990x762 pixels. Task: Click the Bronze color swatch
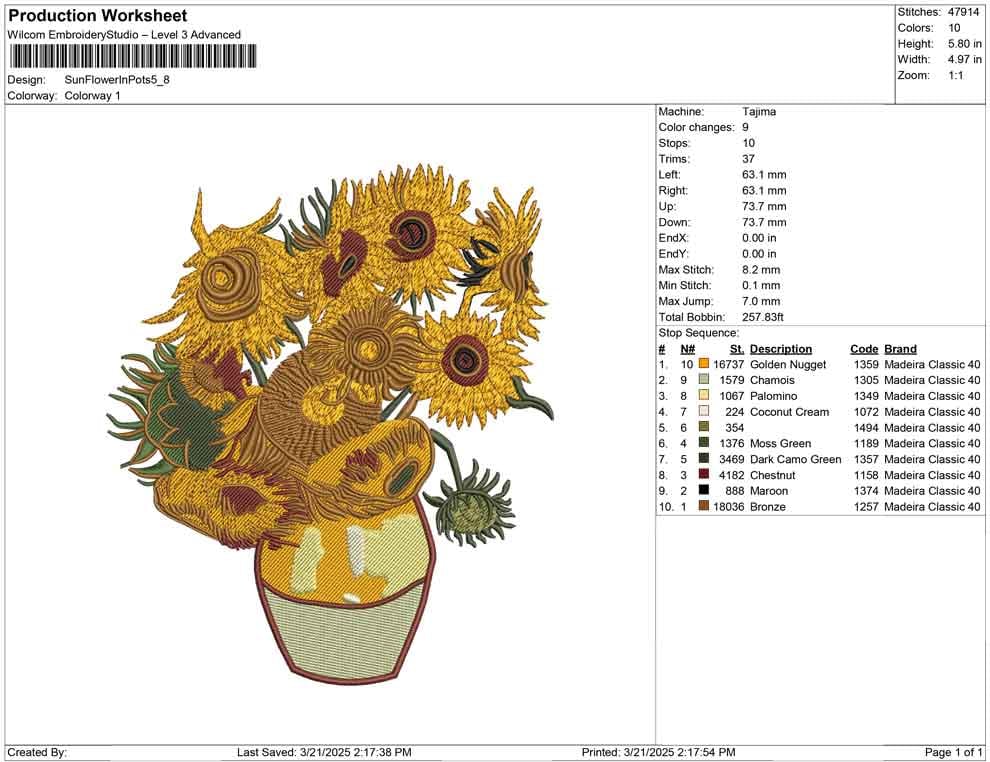pos(703,506)
